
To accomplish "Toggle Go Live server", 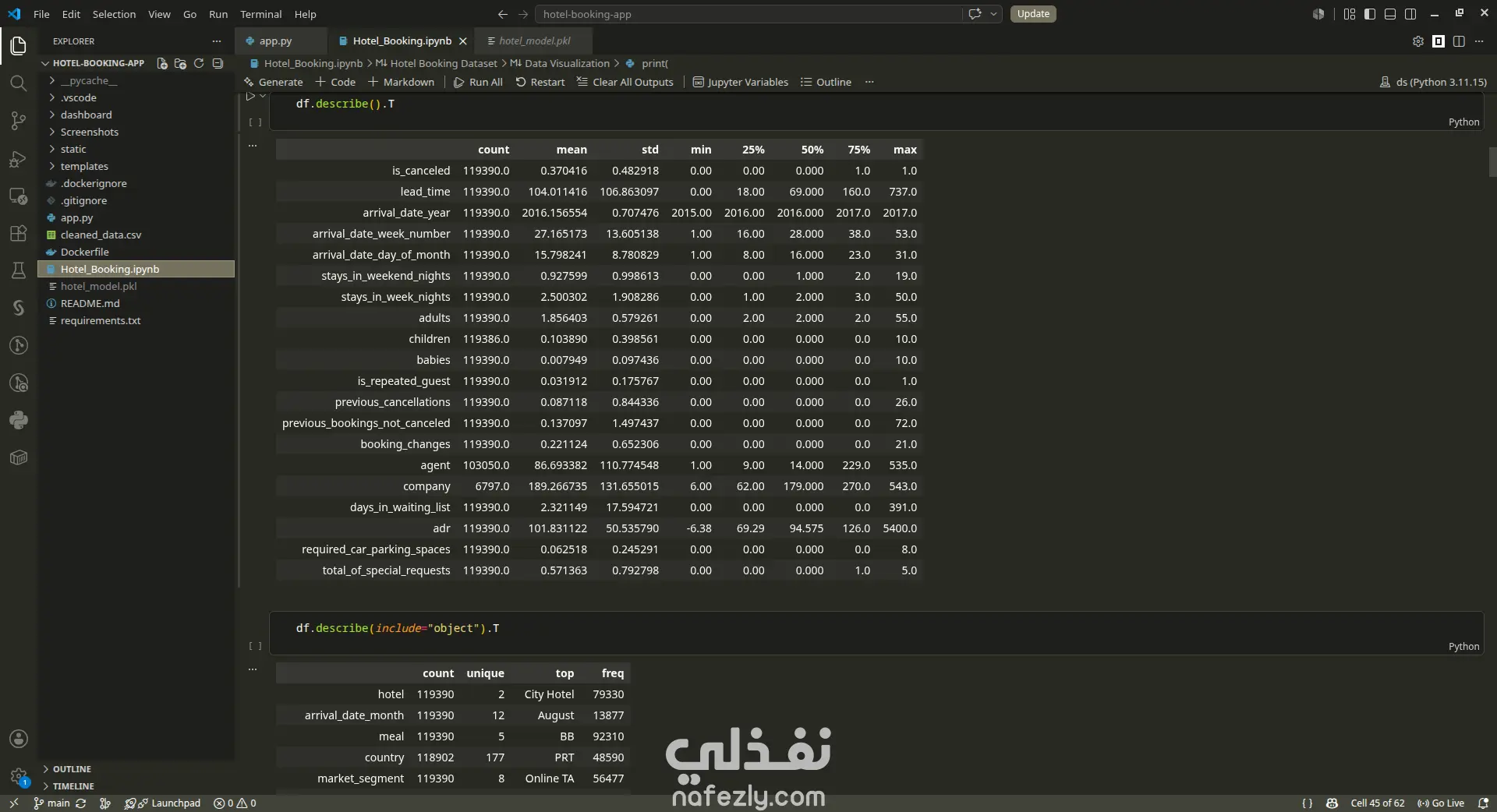I will (1441, 803).
